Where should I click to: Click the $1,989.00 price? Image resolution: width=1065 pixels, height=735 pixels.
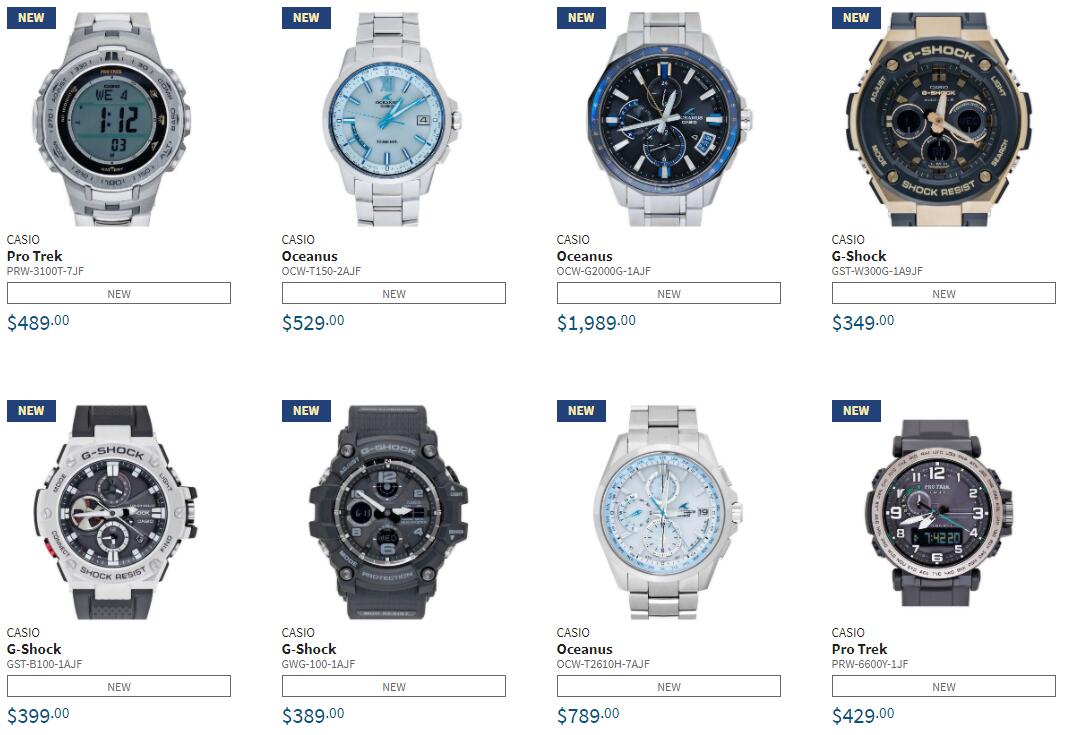[596, 322]
